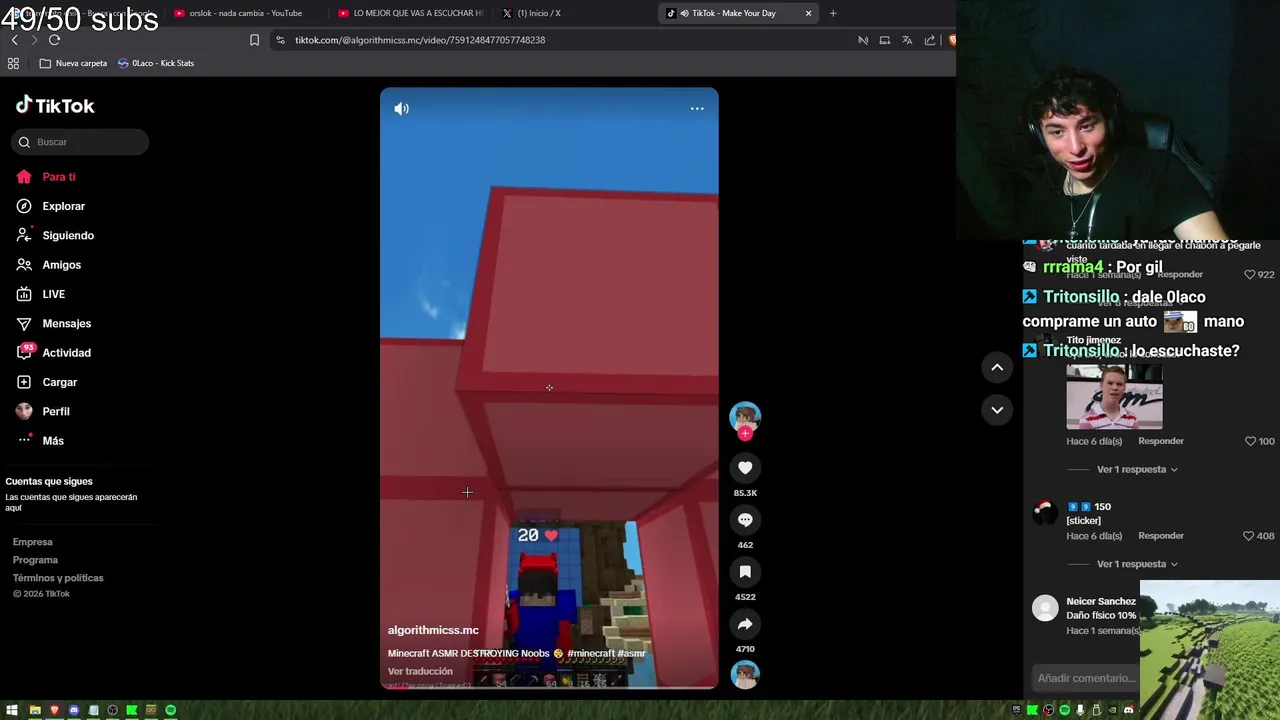Expand the Más options
The image size is (1280, 720).
pos(40,441)
